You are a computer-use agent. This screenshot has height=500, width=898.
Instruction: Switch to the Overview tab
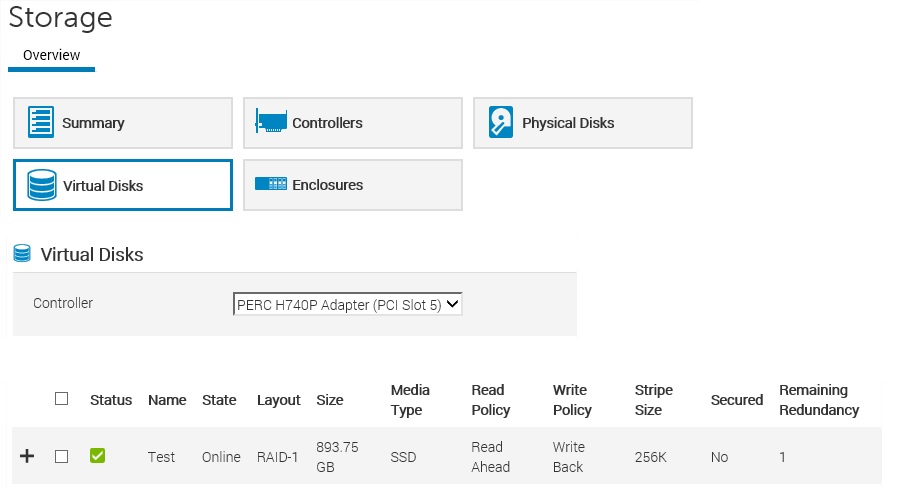click(51, 55)
